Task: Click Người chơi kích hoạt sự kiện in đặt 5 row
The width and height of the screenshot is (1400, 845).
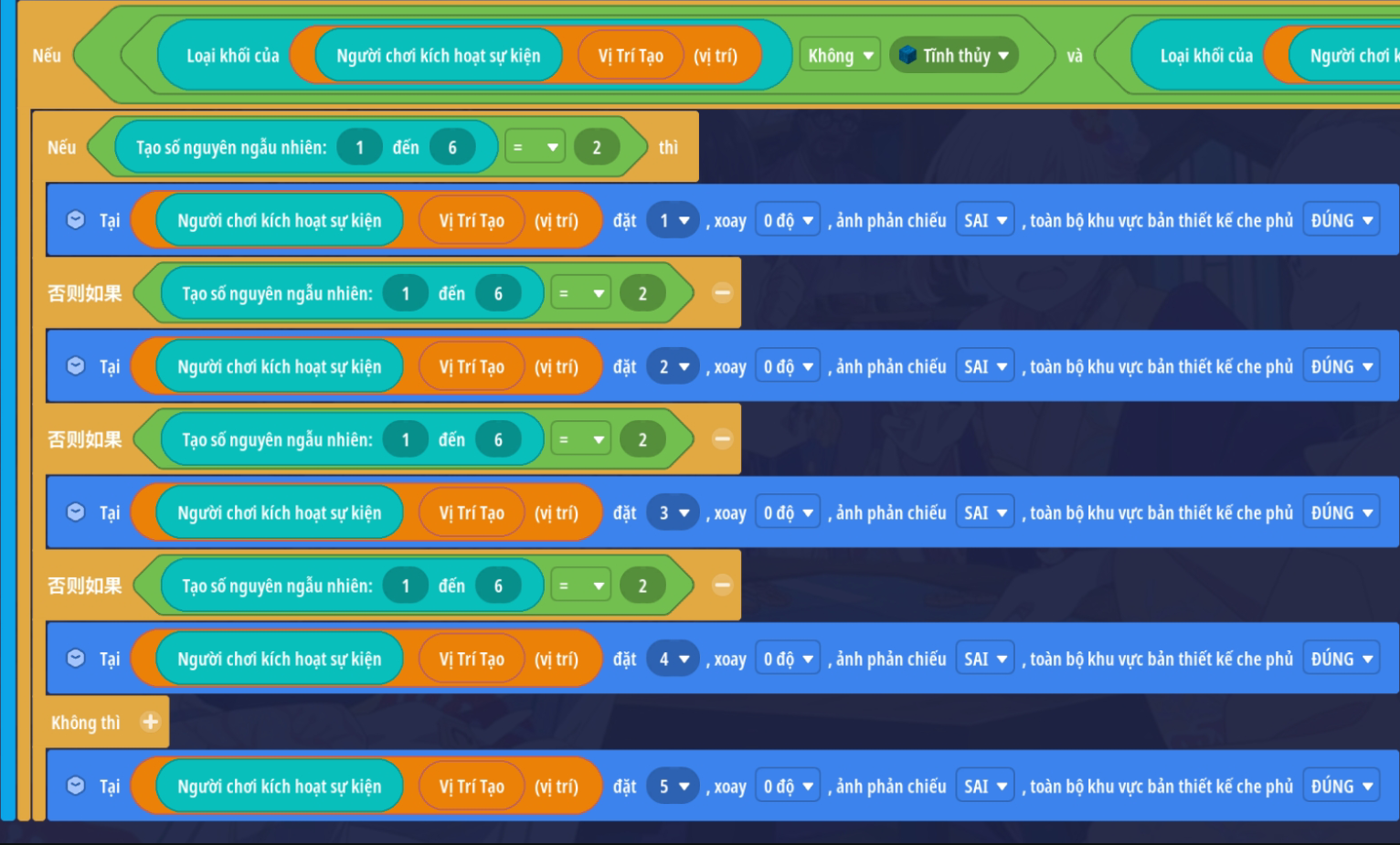Action: [279, 786]
